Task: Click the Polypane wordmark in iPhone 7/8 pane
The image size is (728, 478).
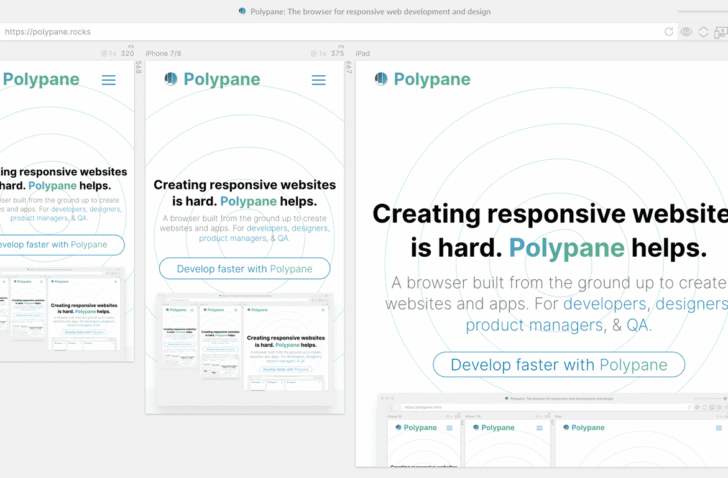Action: pos(222,79)
